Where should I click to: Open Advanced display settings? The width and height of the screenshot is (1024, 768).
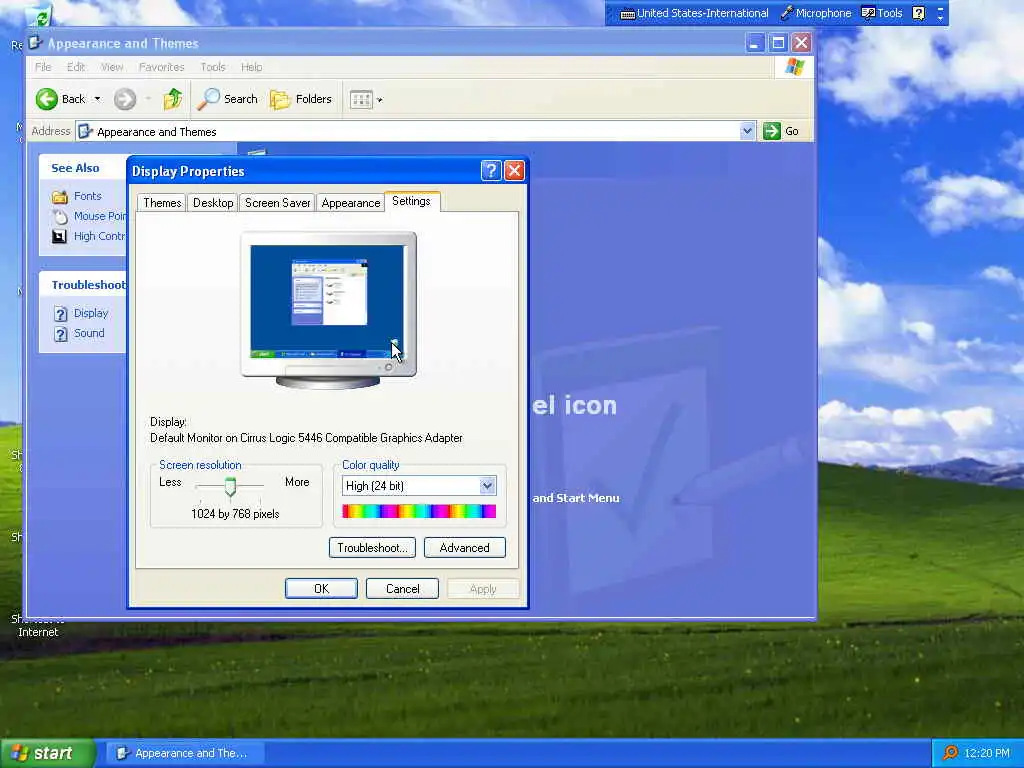tap(464, 548)
